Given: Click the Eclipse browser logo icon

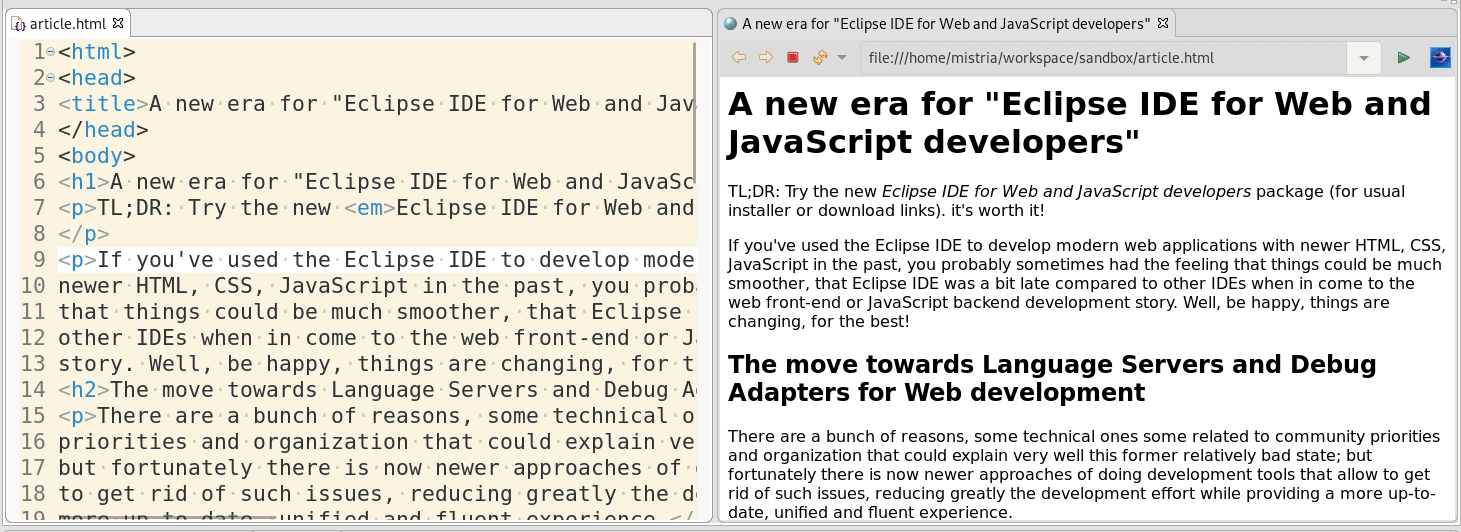Looking at the screenshot, I should point(1440,58).
